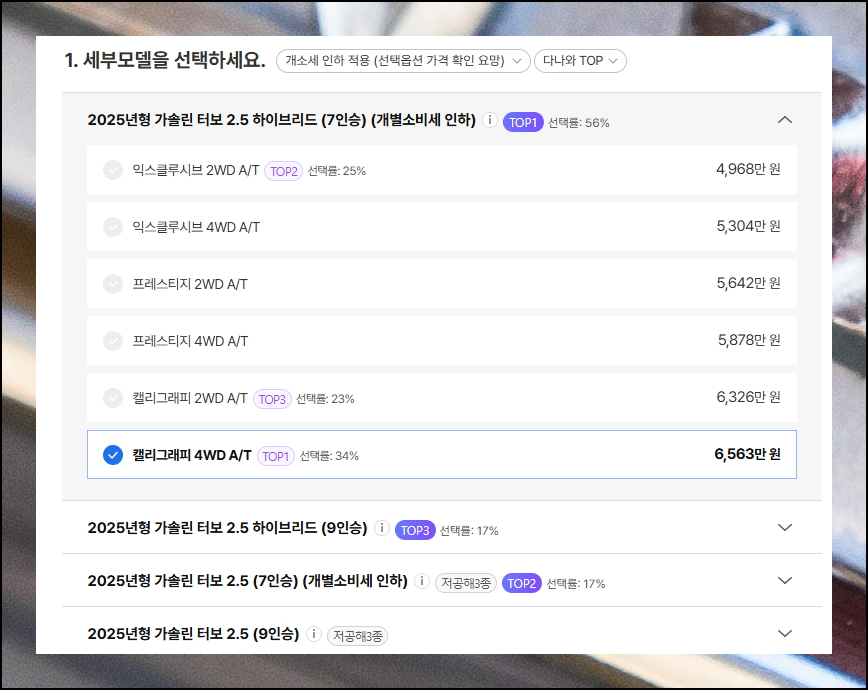This screenshot has height=690, width=868.
Task: Expand 터보 2.5 (7인승) 개별소비세 인하 chevron
Action: pos(785,580)
